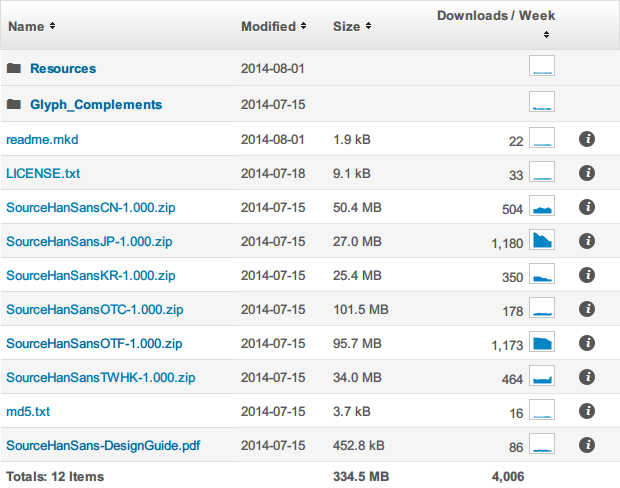
Task: Download SourceHanSans-DesignGuide.pdf
Action: click(103, 446)
